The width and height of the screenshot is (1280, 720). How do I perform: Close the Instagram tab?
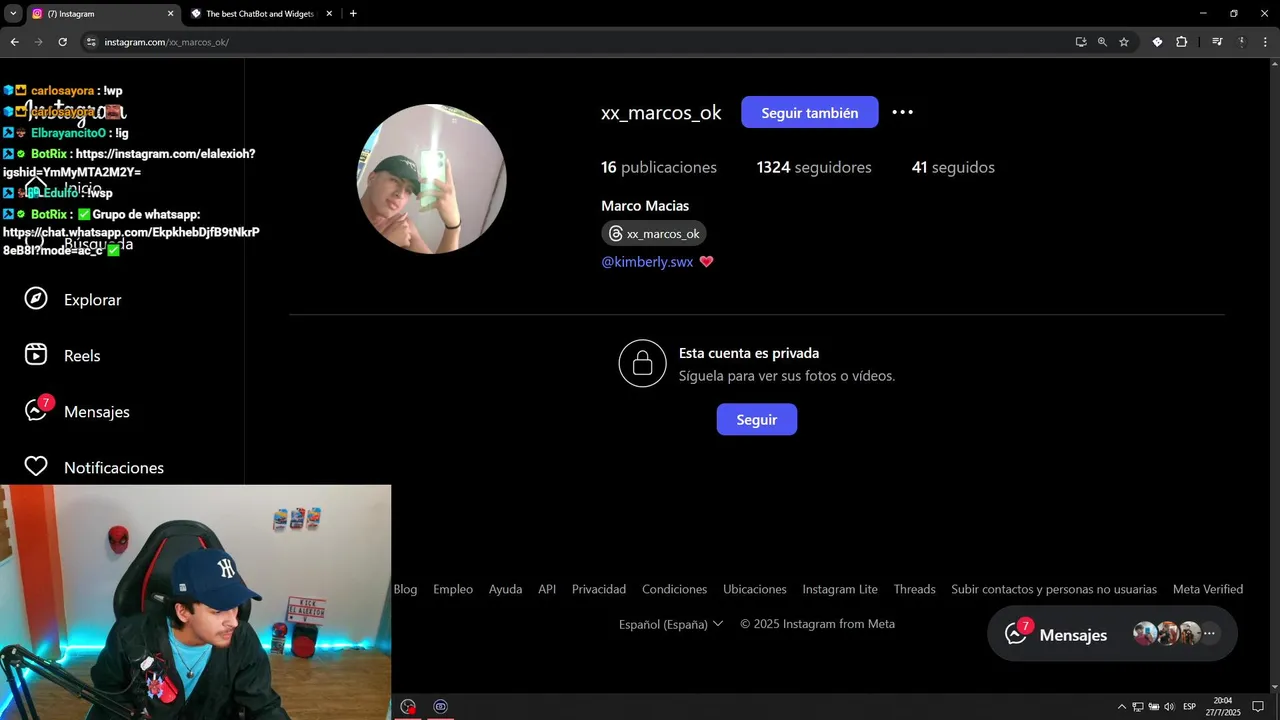point(170,14)
